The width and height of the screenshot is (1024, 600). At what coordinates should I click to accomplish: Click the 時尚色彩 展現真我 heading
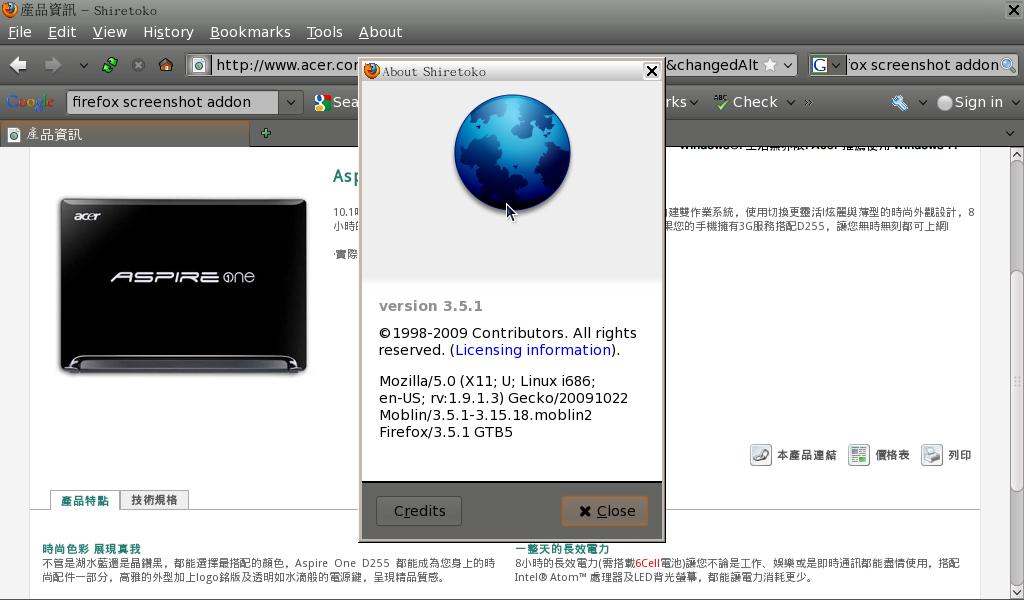91,549
